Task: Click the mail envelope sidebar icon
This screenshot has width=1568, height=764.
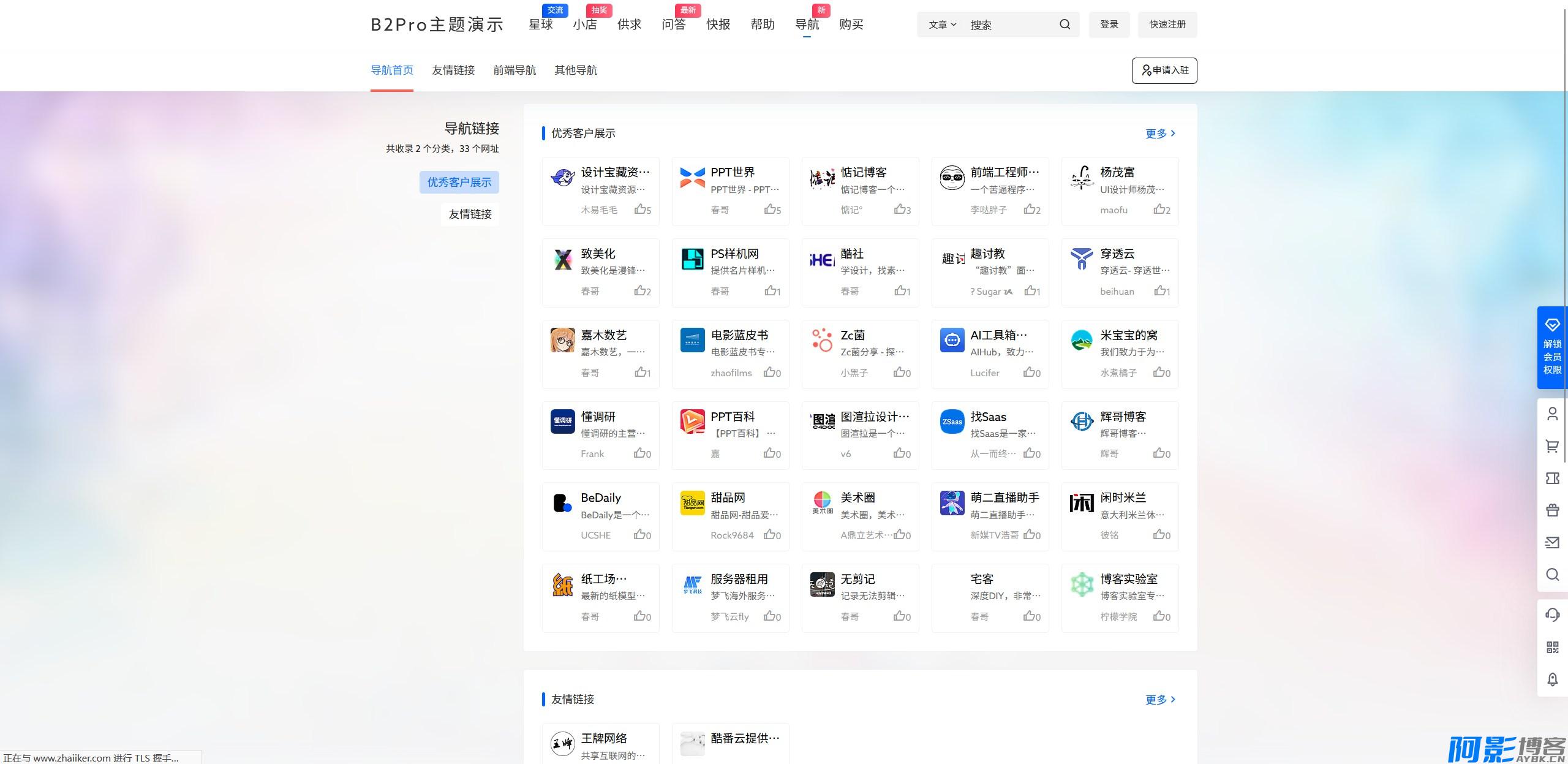Action: 1552,542
